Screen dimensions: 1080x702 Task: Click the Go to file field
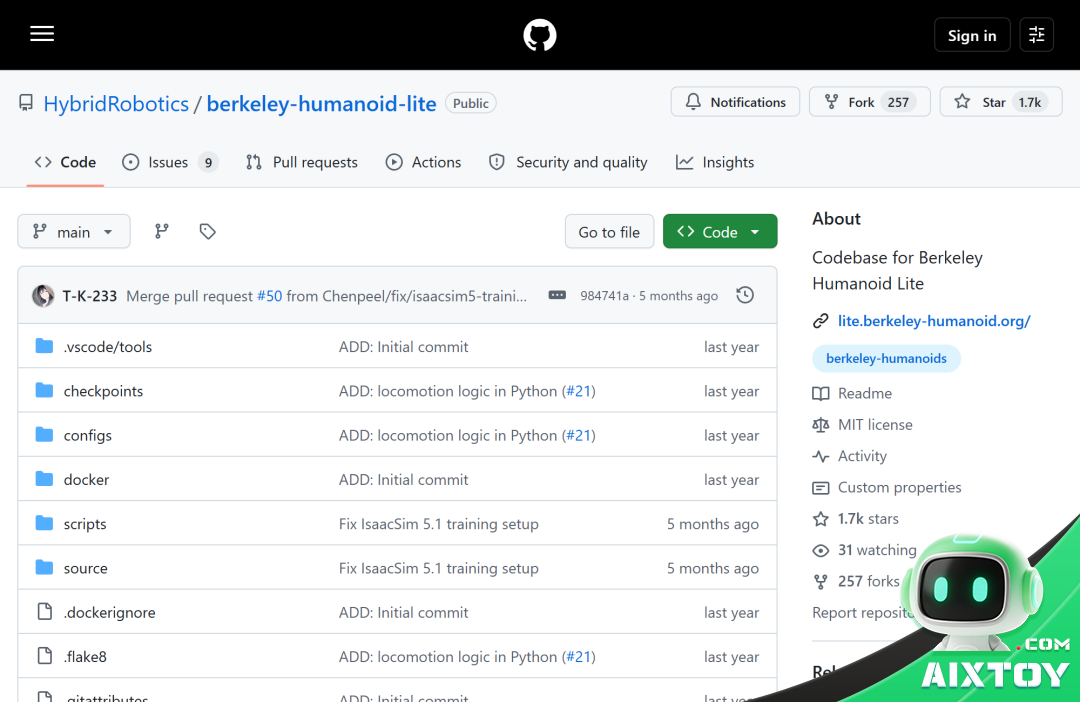coord(609,231)
